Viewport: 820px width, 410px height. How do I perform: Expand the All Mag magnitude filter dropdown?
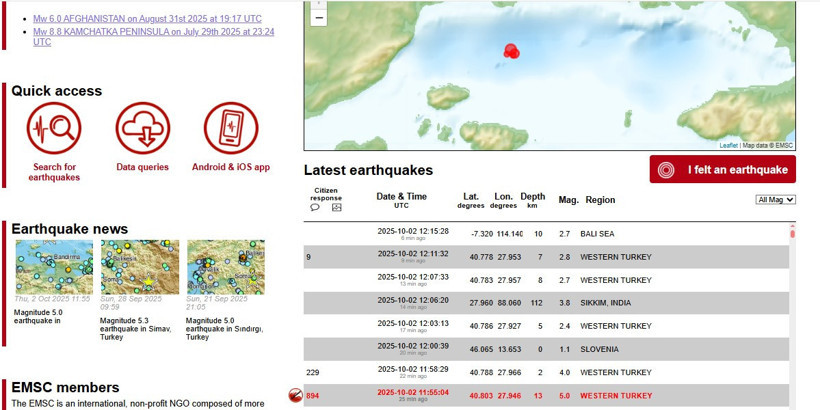(775, 200)
